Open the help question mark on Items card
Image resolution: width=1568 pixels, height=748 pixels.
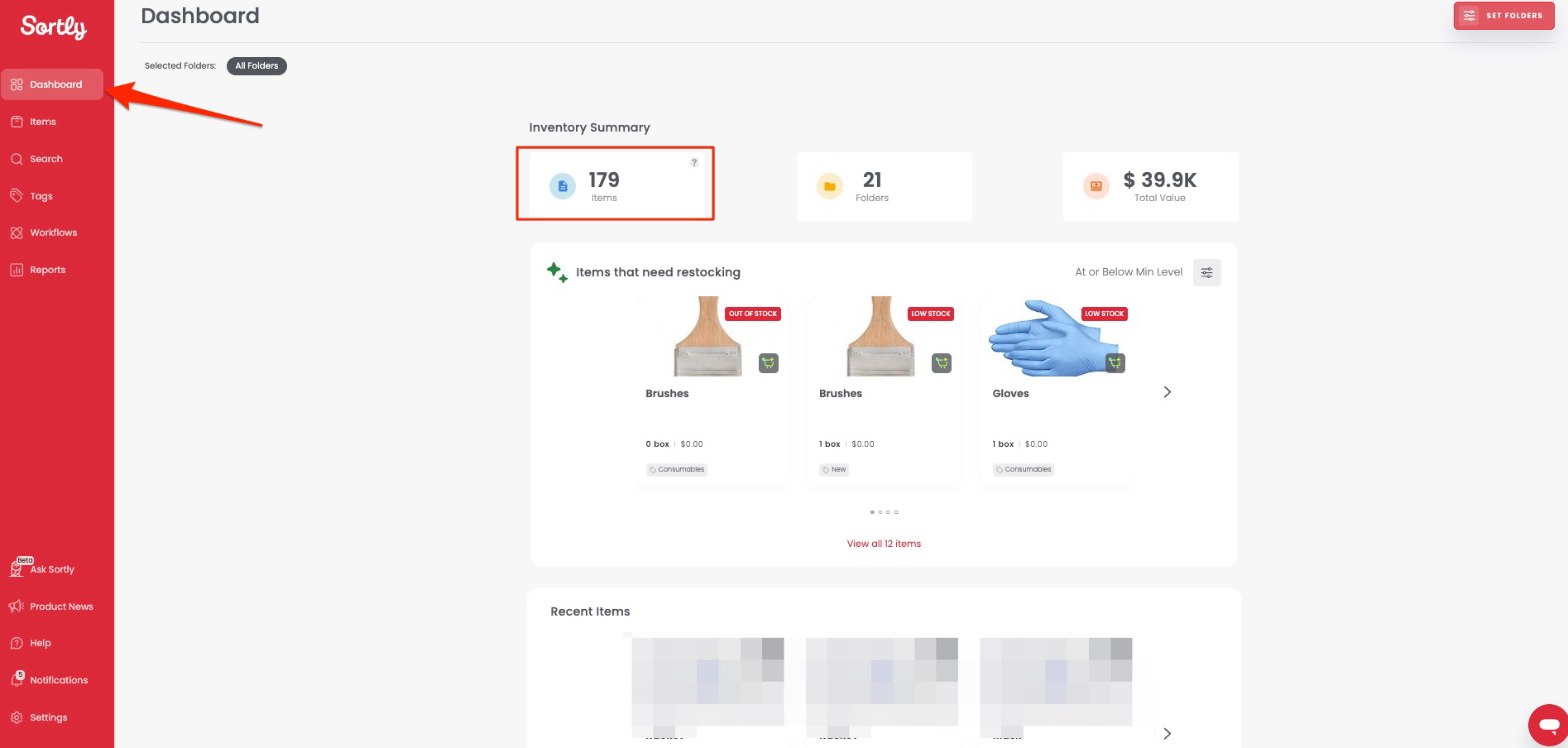pyautogui.click(x=694, y=163)
